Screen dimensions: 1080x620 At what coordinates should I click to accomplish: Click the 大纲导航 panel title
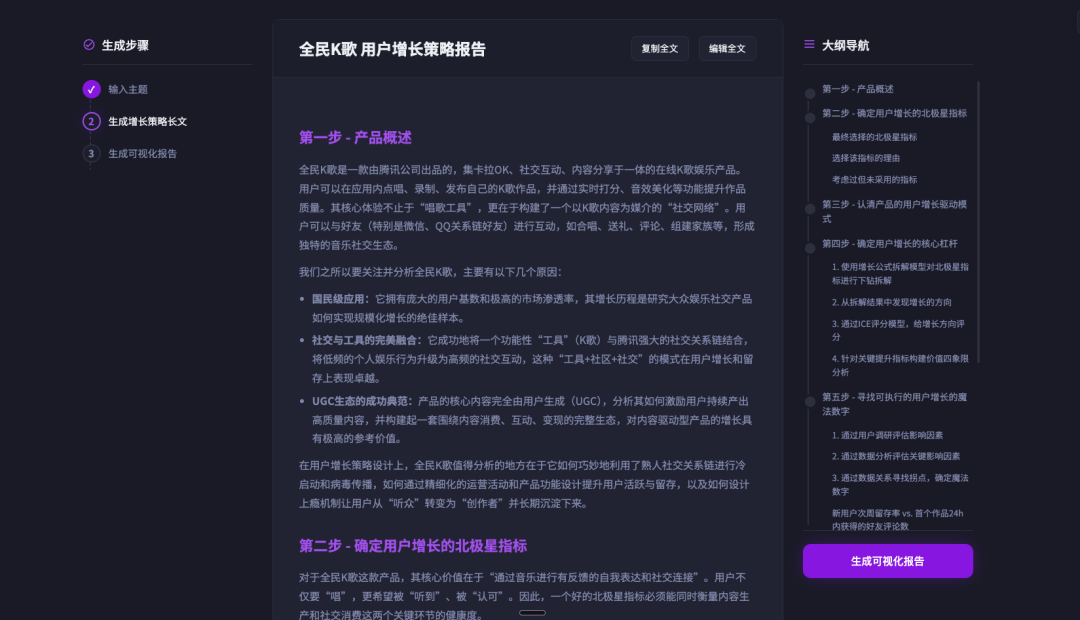tap(845, 45)
